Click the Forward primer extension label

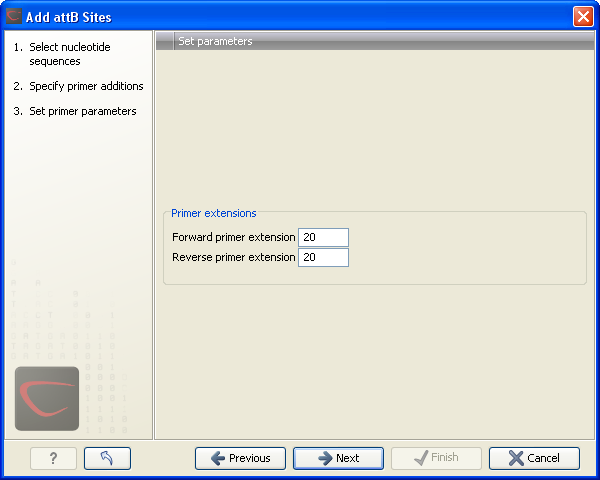tap(233, 237)
